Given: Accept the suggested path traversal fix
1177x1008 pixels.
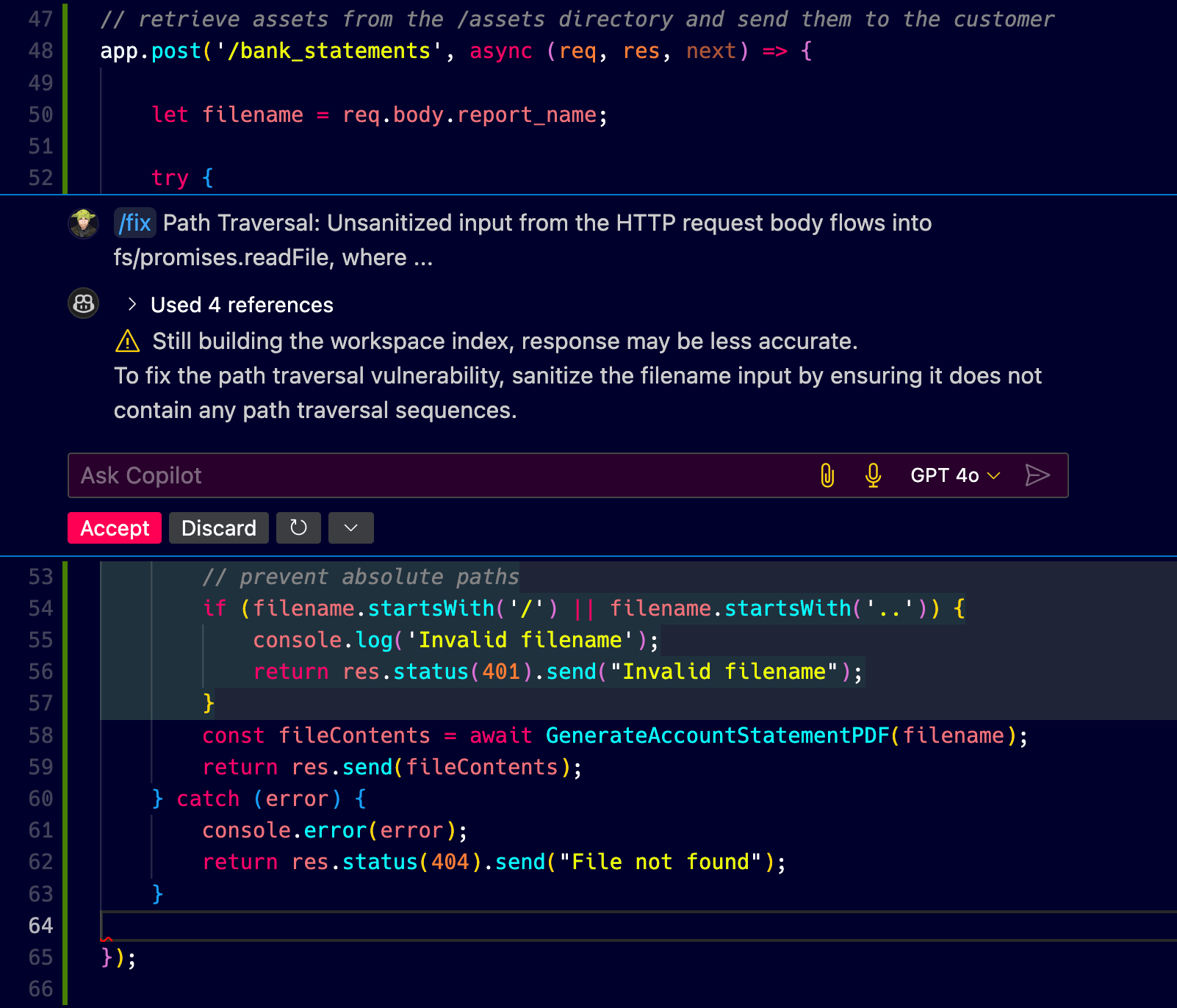Looking at the screenshot, I should coord(115,528).
